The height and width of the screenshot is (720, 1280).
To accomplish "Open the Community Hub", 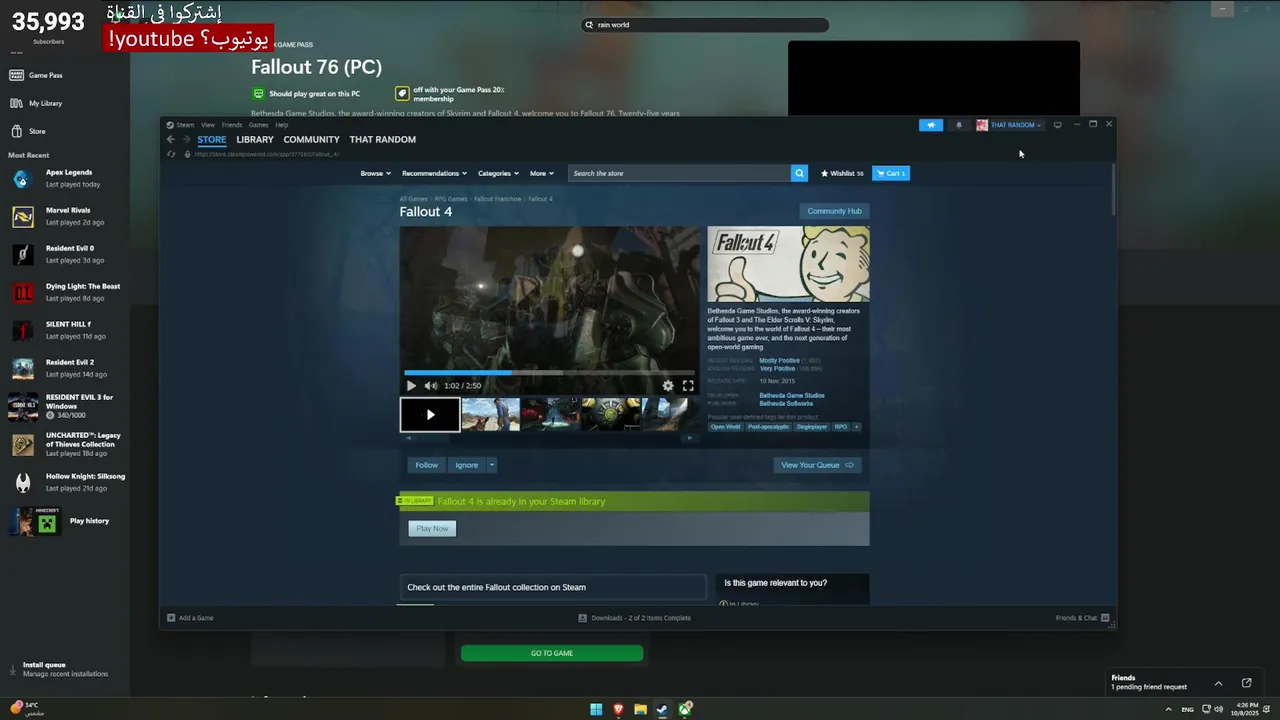I will 834,211.
